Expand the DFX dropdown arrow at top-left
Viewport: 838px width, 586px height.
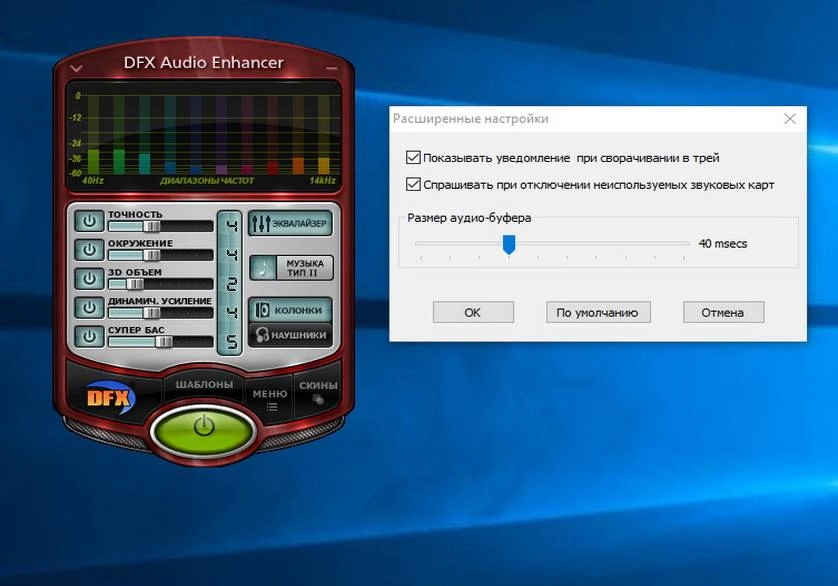coord(76,68)
